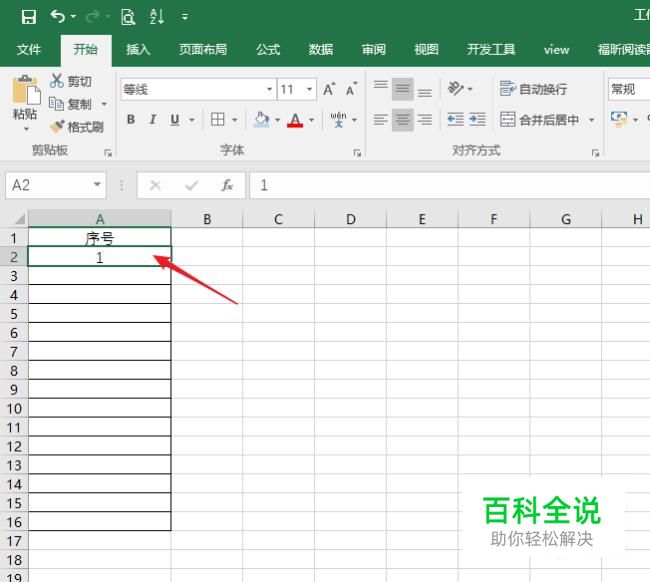Toggle Bold formatting
The height and width of the screenshot is (582, 650).
[x=131, y=119]
